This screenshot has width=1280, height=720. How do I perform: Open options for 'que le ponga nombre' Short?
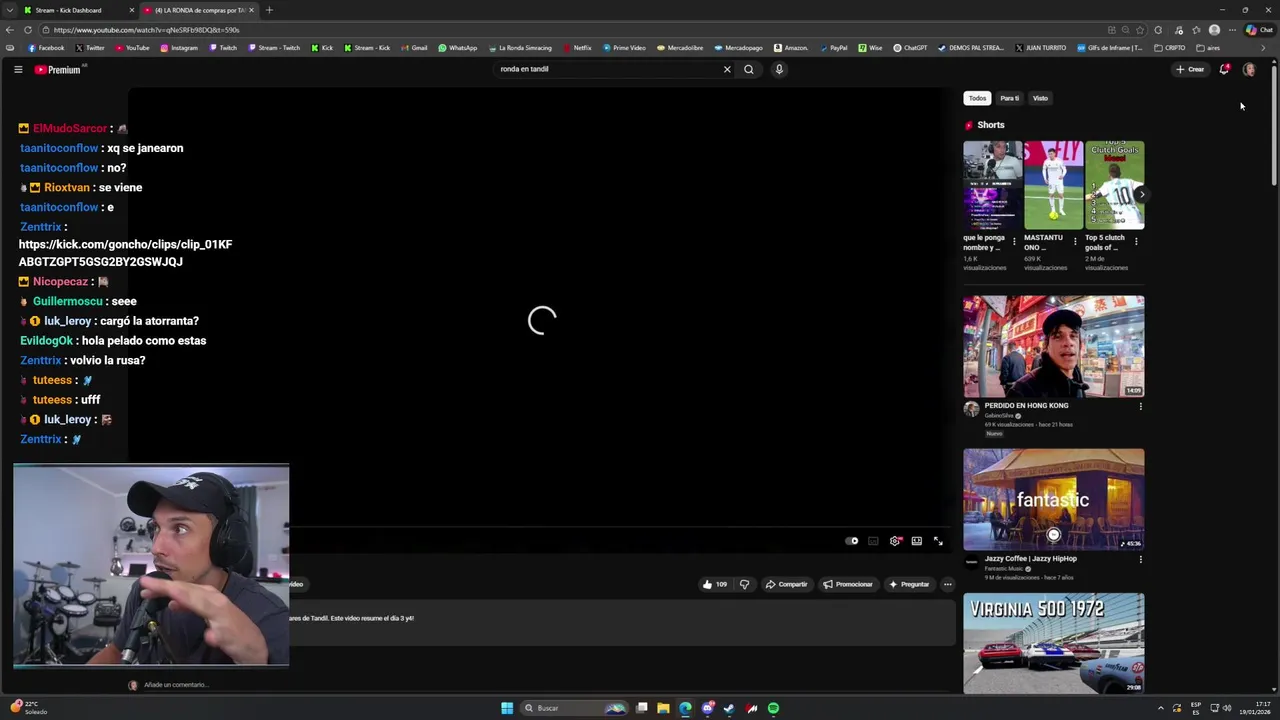tap(1014, 241)
